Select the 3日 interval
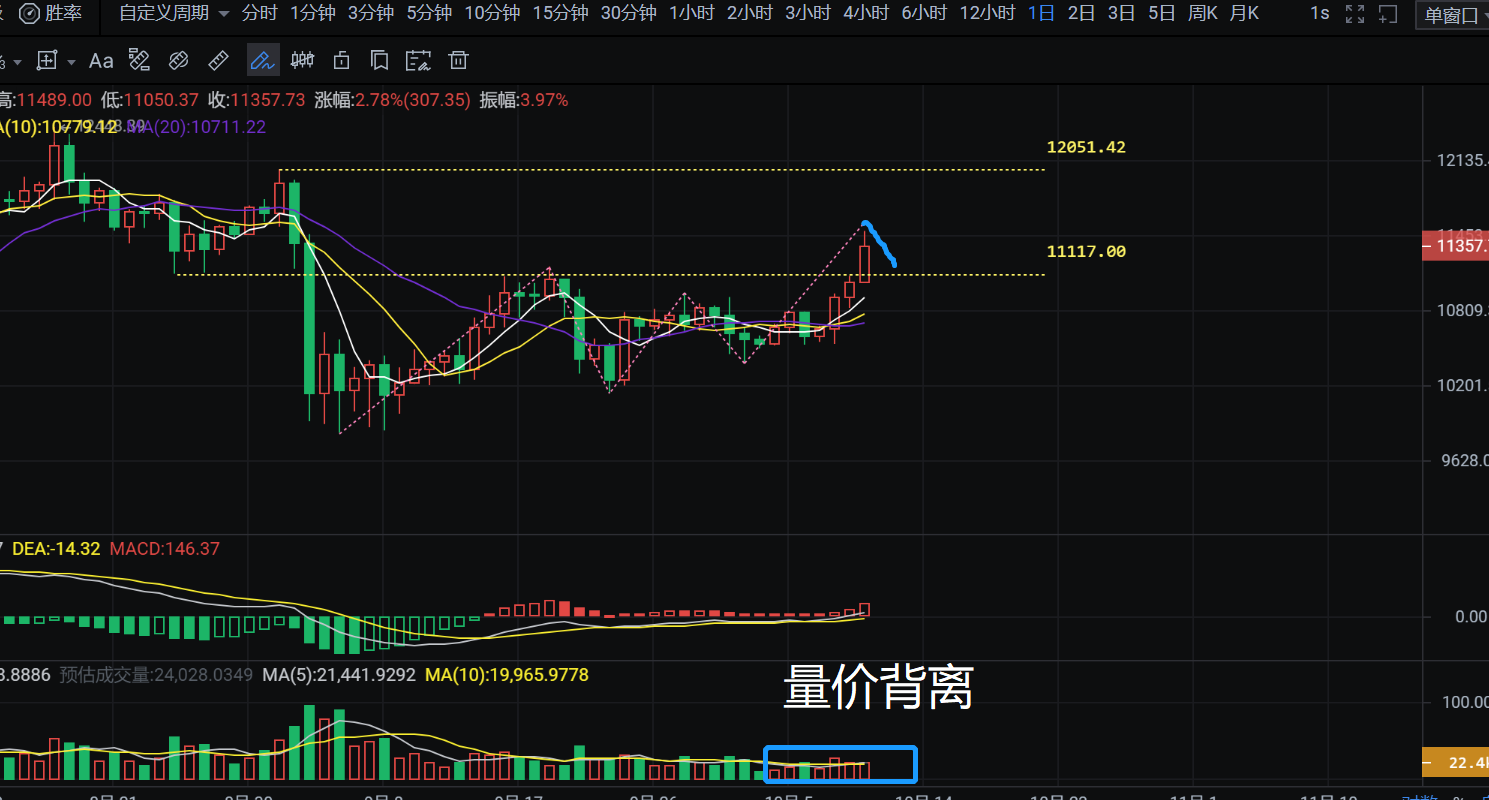This screenshot has width=1489, height=800. 1121,13
